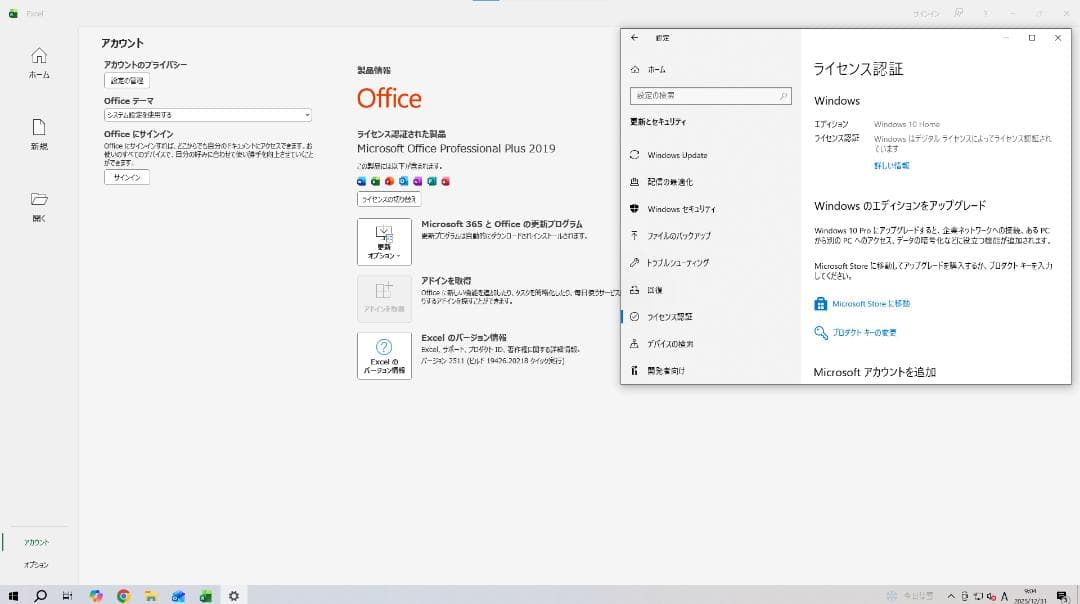Click the ライセンスの切り替え button
Viewport: 1080px width, 604px height.
click(389, 199)
